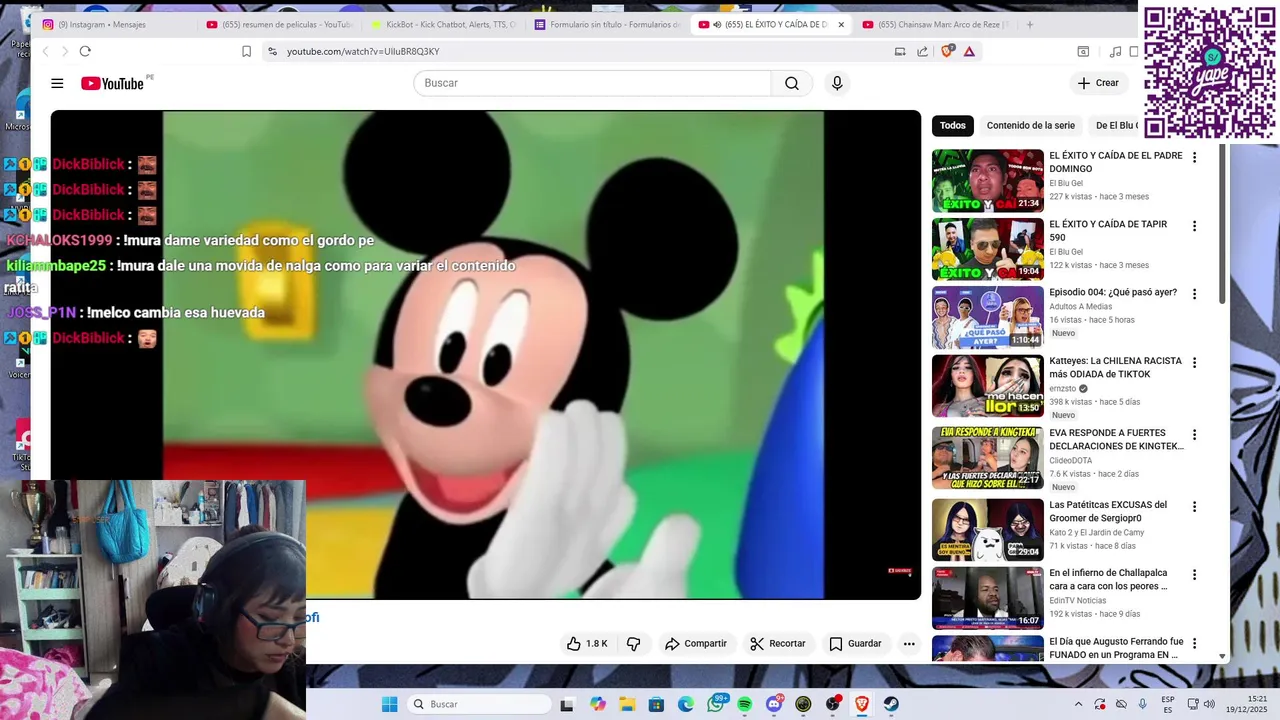Open El Éxito y Caída del Padre Domingo thumbnail
The height and width of the screenshot is (720, 1280).
[x=988, y=181]
